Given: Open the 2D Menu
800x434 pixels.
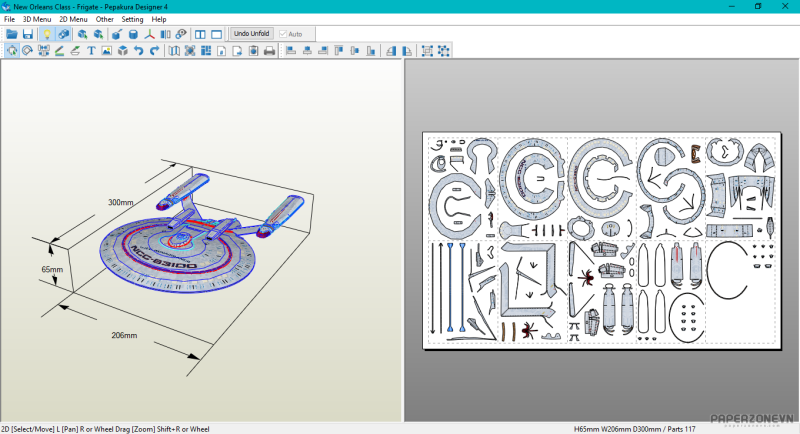Looking at the screenshot, I should pyautogui.click(x=73, y=19).
